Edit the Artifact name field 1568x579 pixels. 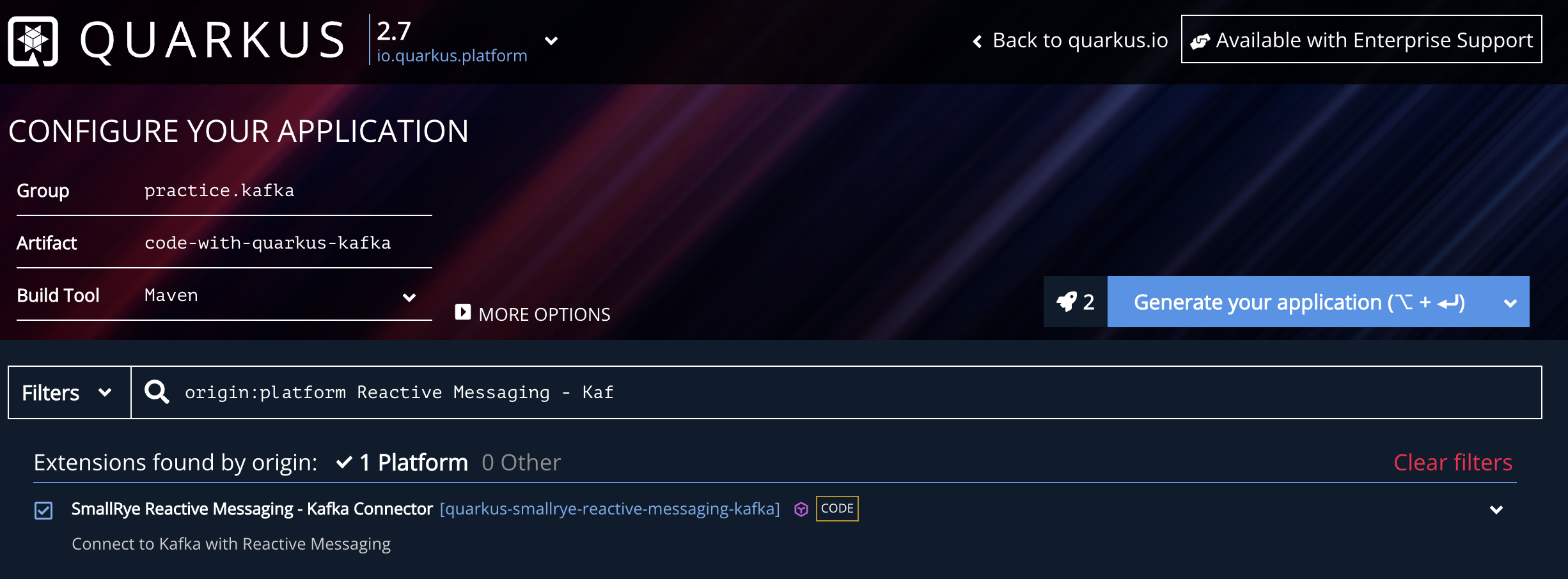pyautogui.click(x=281, y=243)
